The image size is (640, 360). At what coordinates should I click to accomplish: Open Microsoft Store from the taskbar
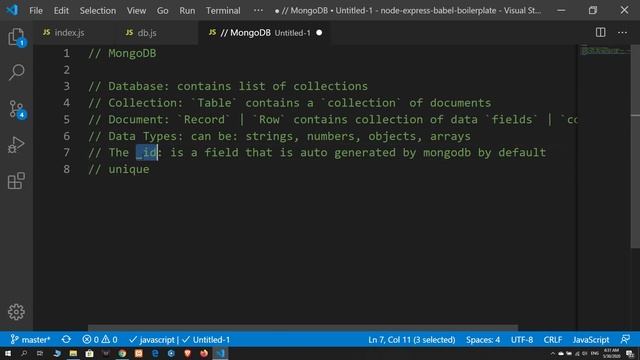[89, 353]
